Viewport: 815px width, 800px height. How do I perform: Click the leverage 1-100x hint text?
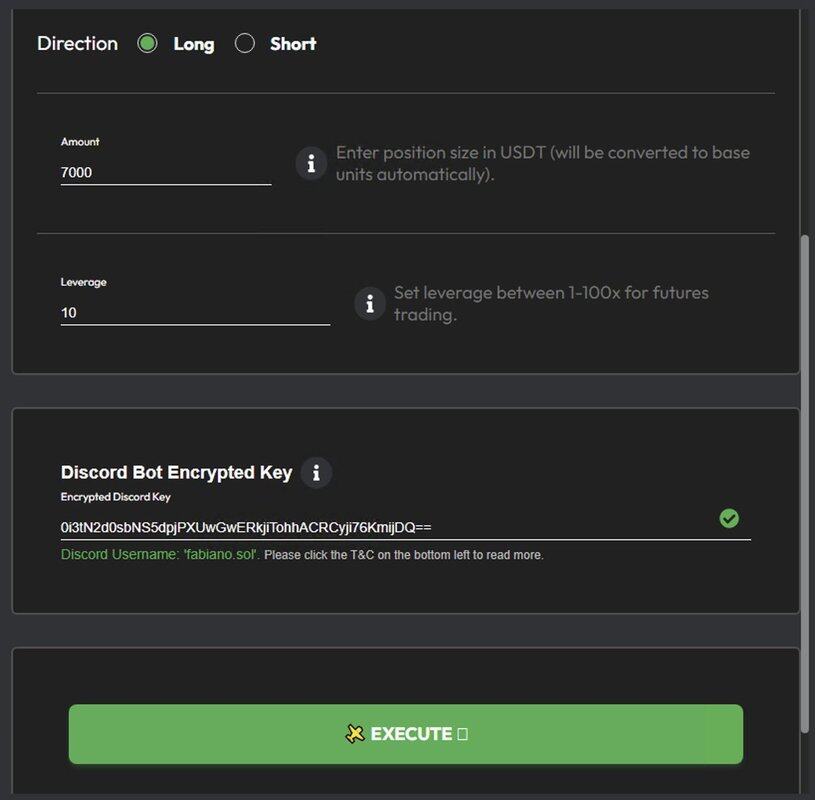tap(551, 303)
